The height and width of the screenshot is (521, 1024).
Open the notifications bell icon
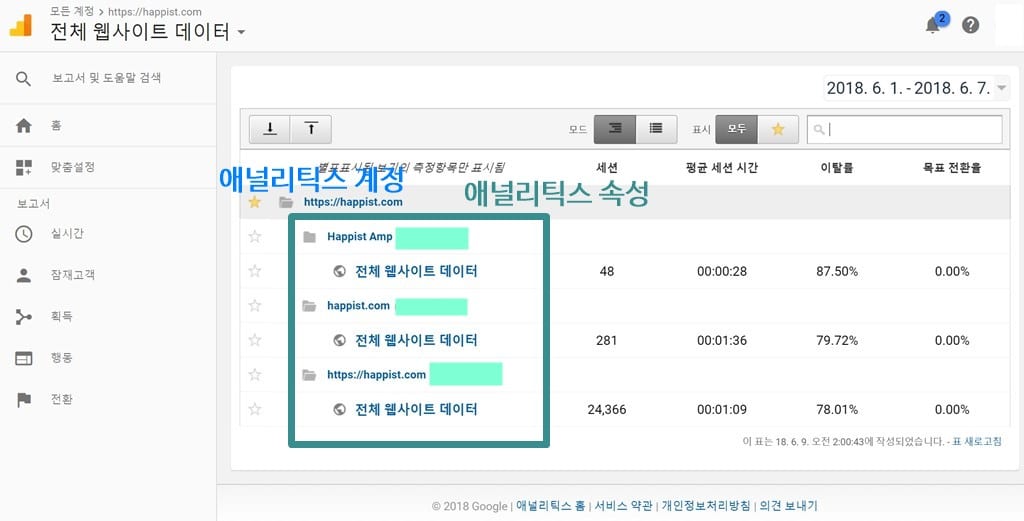pos(933,25)
